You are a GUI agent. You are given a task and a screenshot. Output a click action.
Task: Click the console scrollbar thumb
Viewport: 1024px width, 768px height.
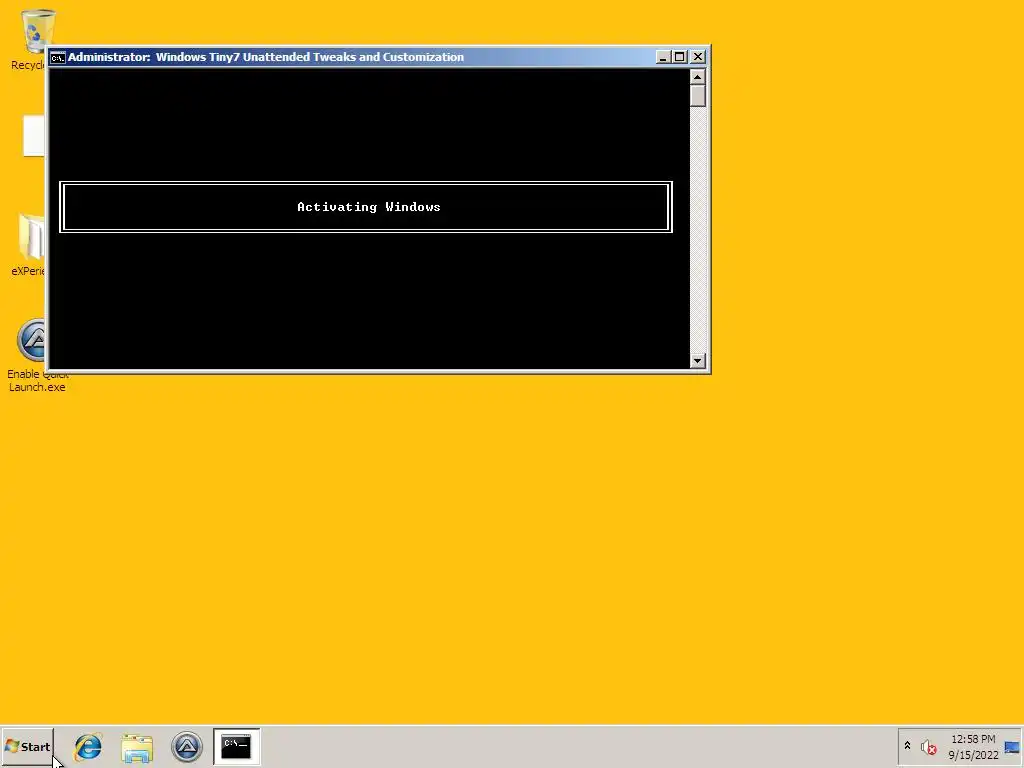click(697, 95)
